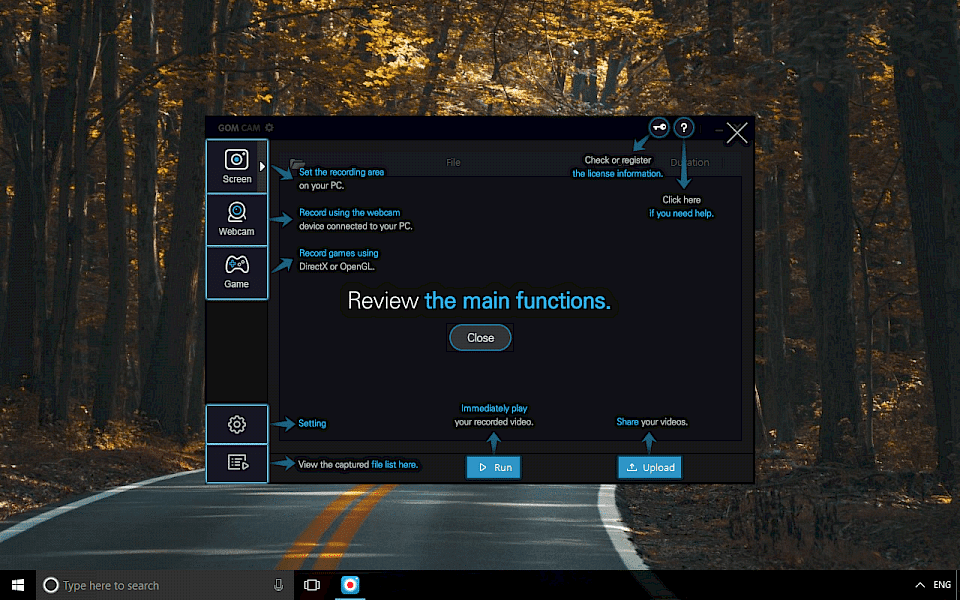The image size is (960, 600).
Task: Select the Screen recording mode
Action: 236,166
